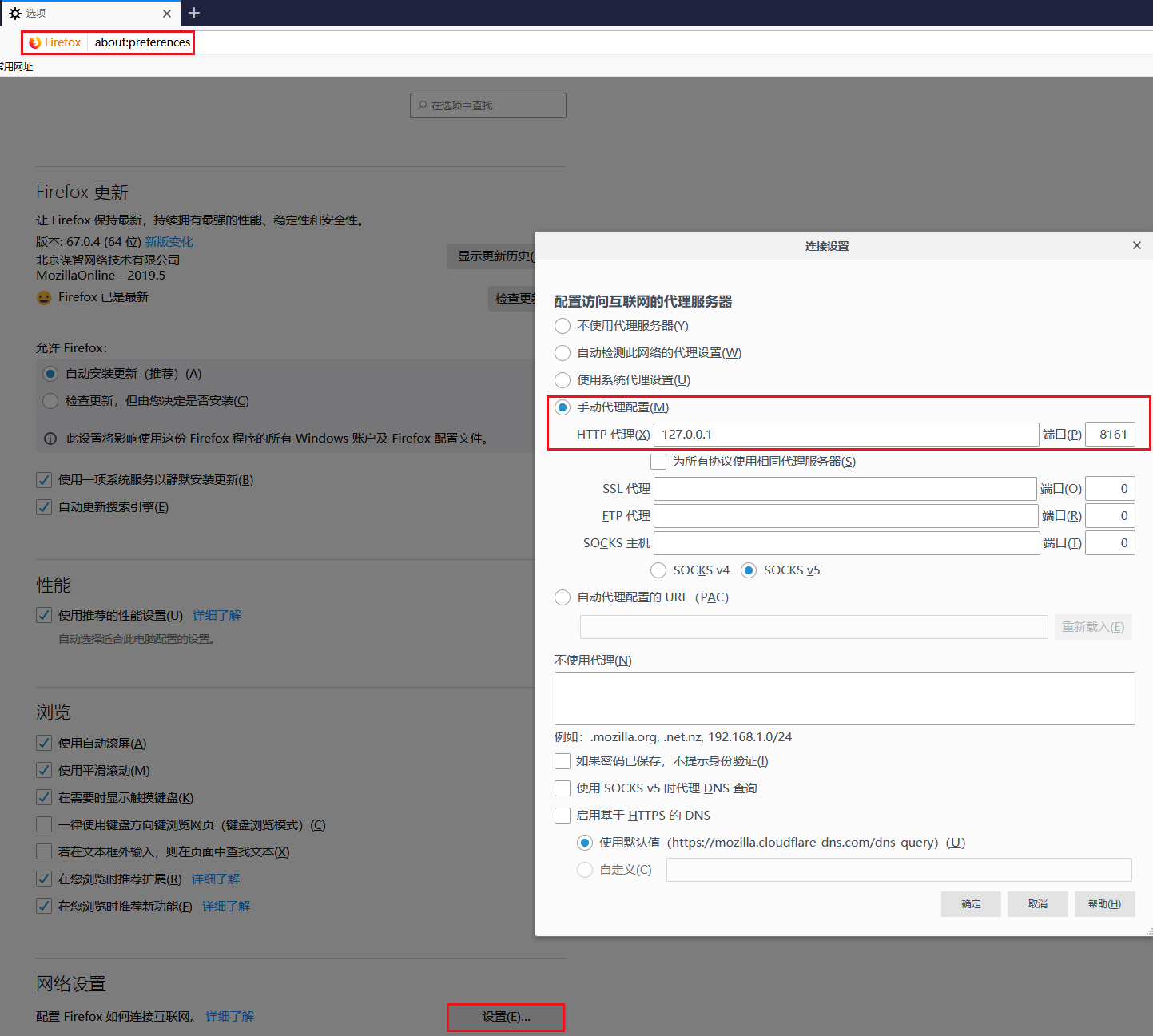Select 使用系统代理设置 radio option
1153x1036 pixels.
coord(563,380)
